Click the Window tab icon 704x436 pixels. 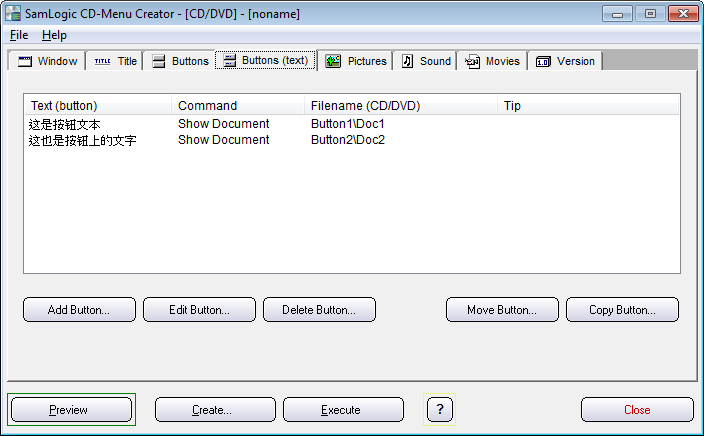click(x=25, y=61)
